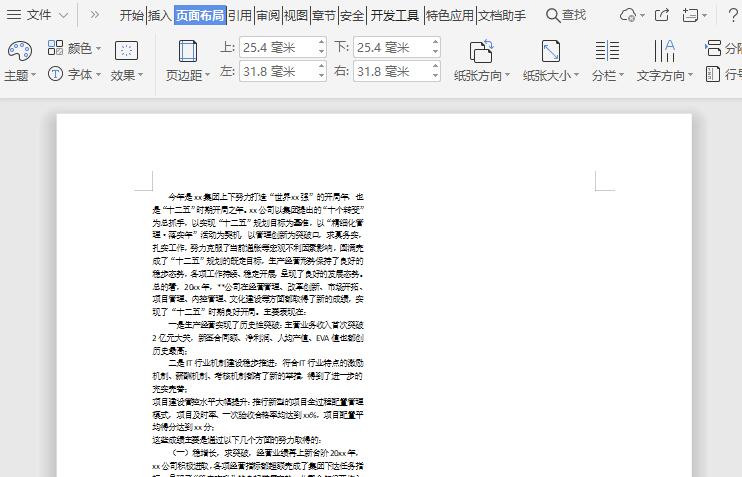Decrease the 左 left margin value

point(322,76)
